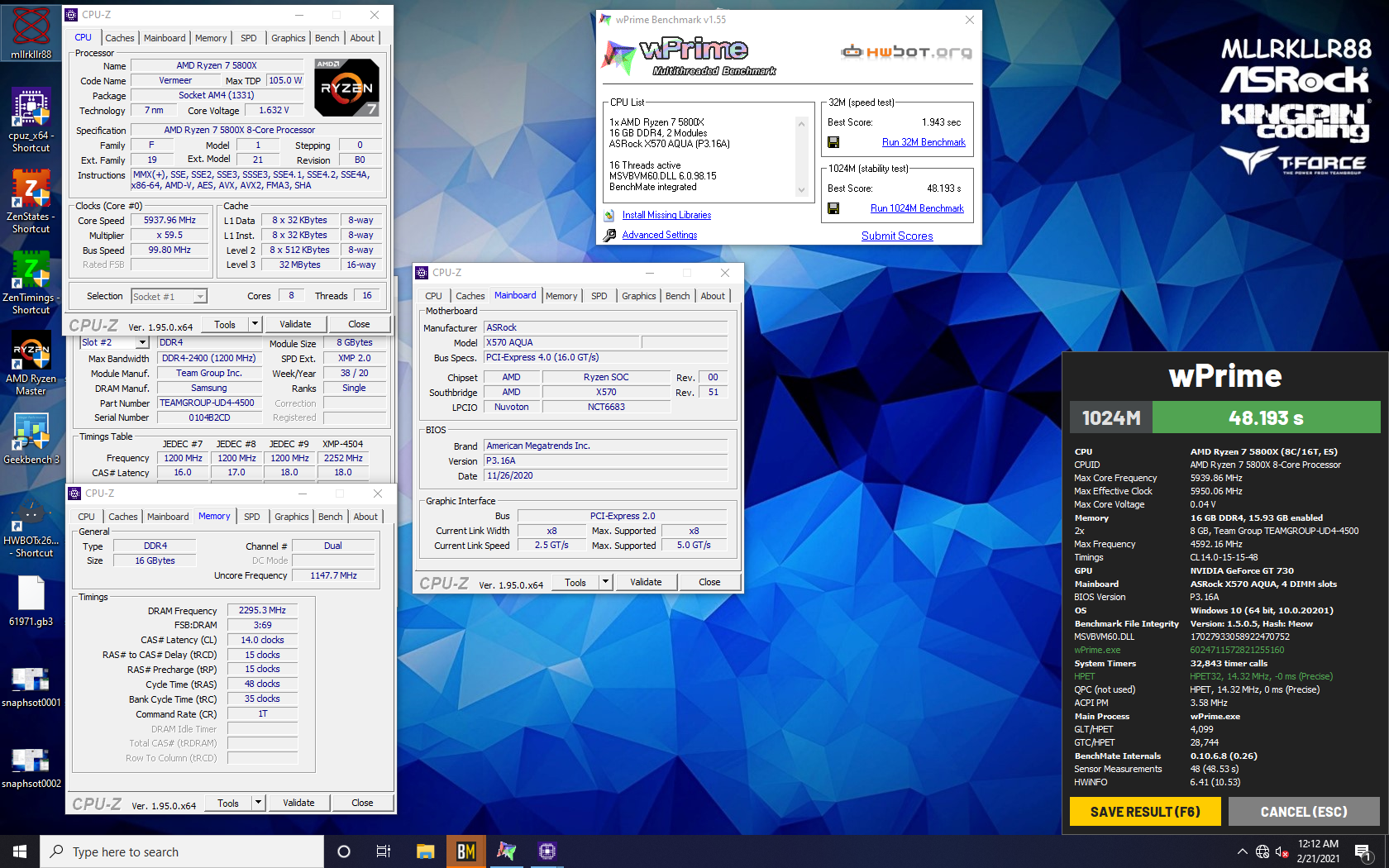The height and width of the screenshot is (868, 1389).
Task: Click the Install Missing Libraries icon
Action: pyautogui.click(x=609, y=215)
